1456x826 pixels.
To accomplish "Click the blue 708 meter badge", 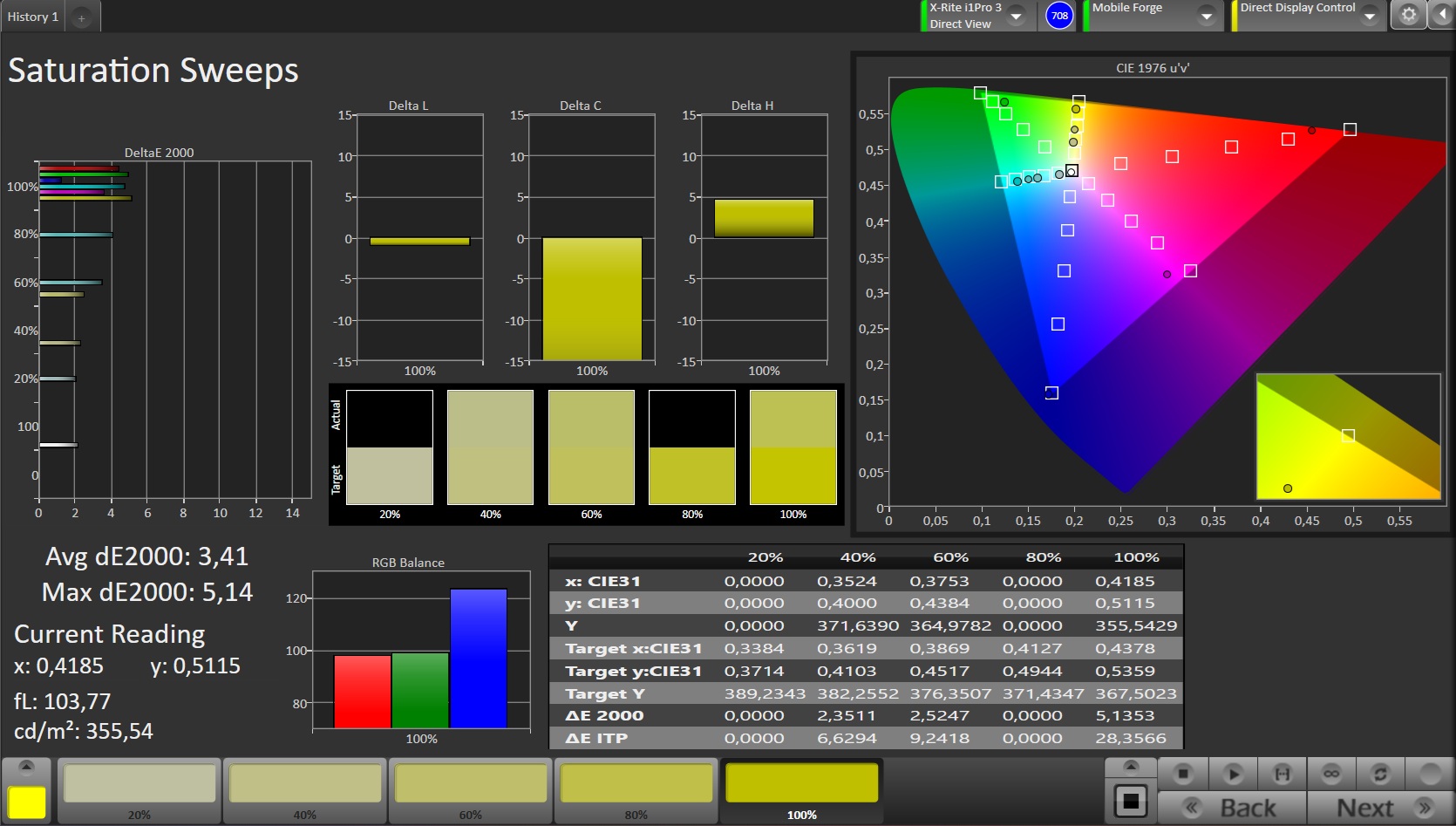I will pyautogui.click(x=1059, y=16).
